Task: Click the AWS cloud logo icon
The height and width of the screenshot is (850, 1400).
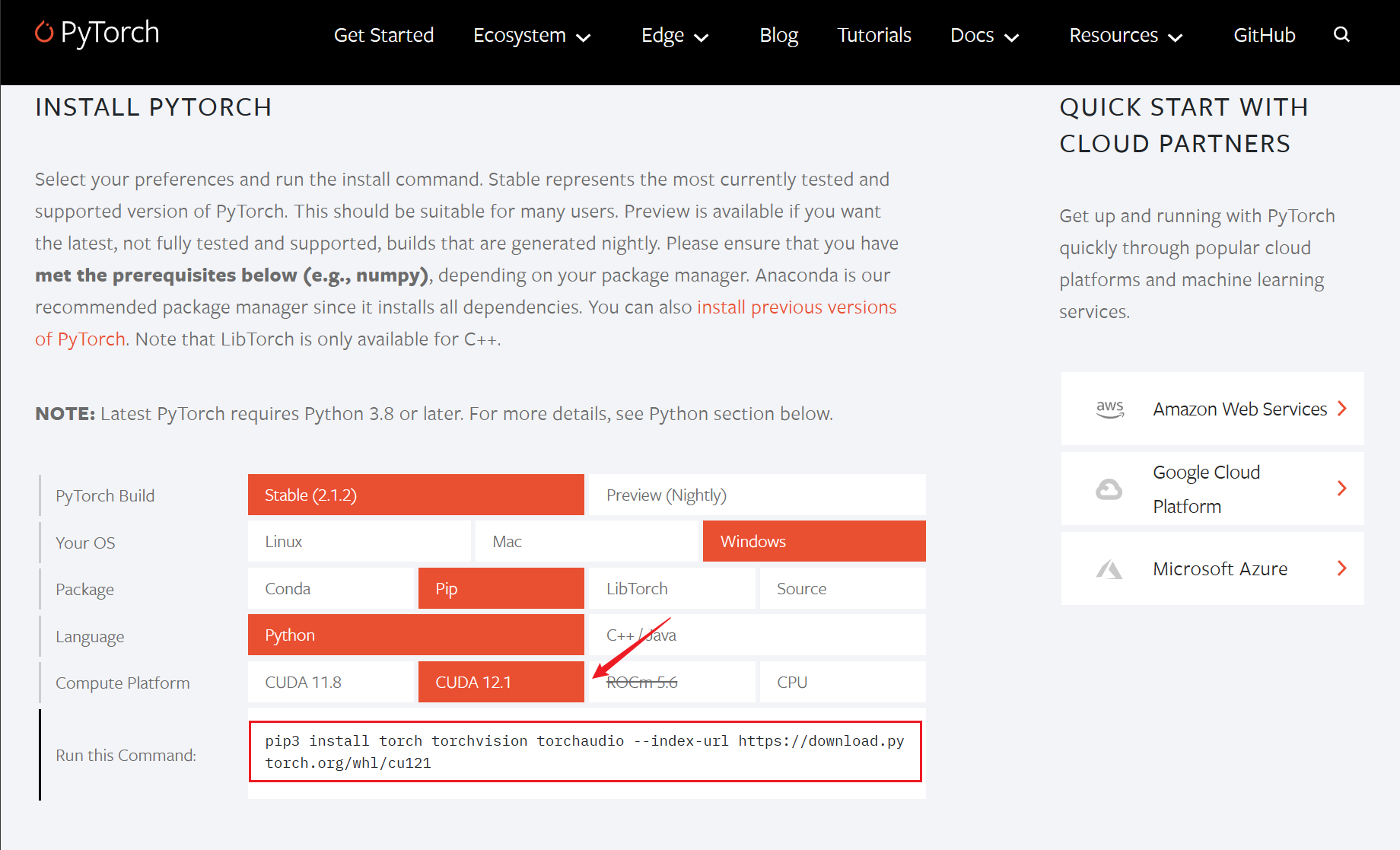Action: (1109, 409)
